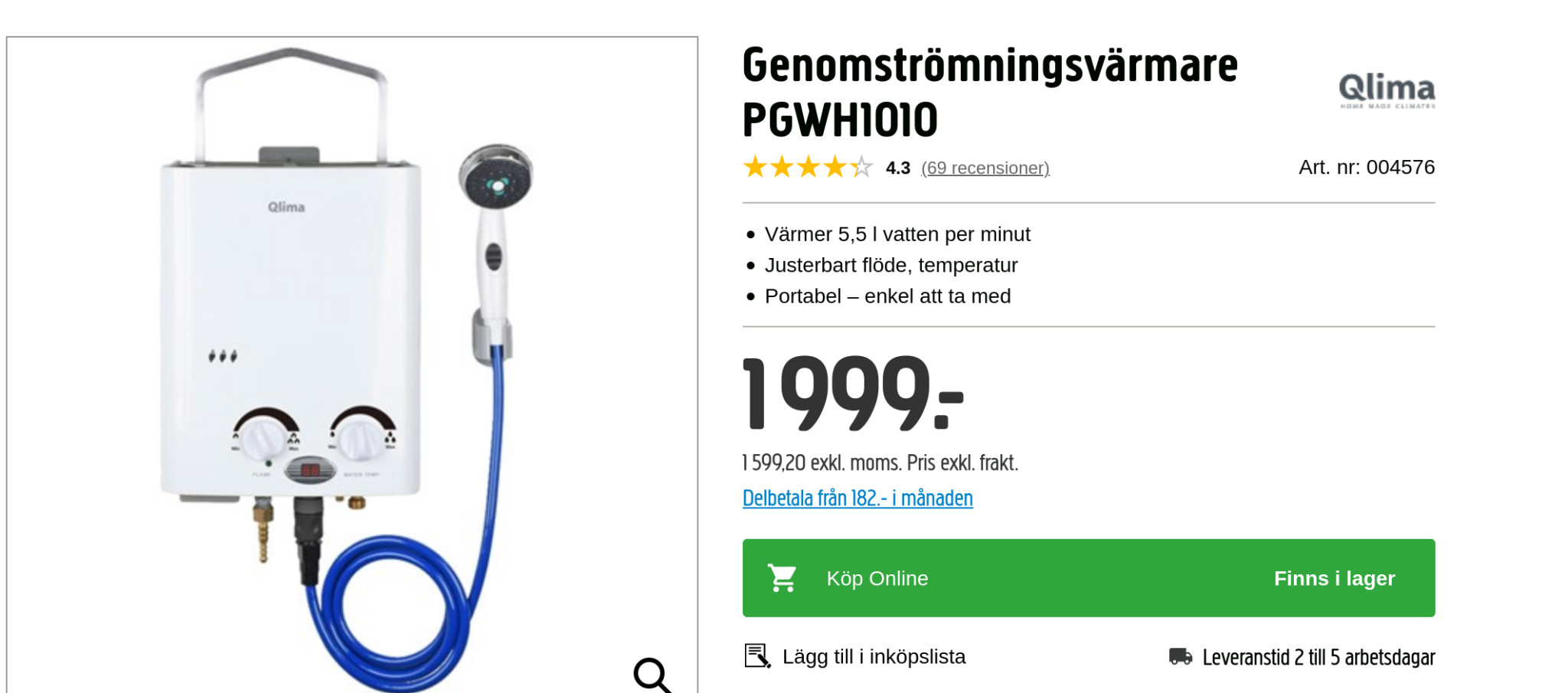Click the shower head in the product photo
The height and width of the screenshot is (693, 1568).
496,178
